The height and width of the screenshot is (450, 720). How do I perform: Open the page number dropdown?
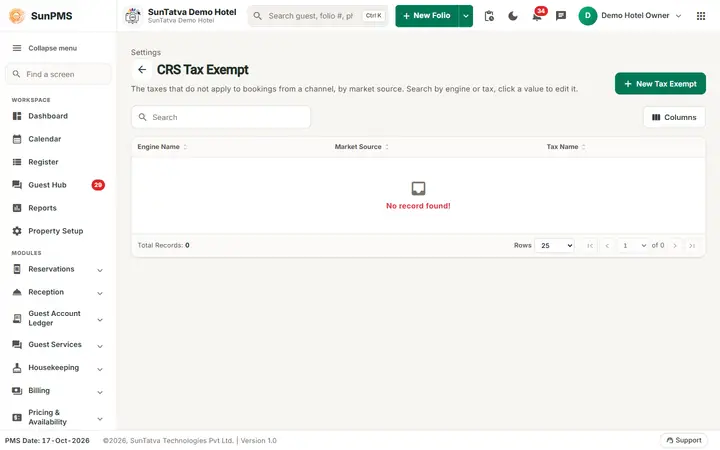pyautogui.click(x=632, y=246)
